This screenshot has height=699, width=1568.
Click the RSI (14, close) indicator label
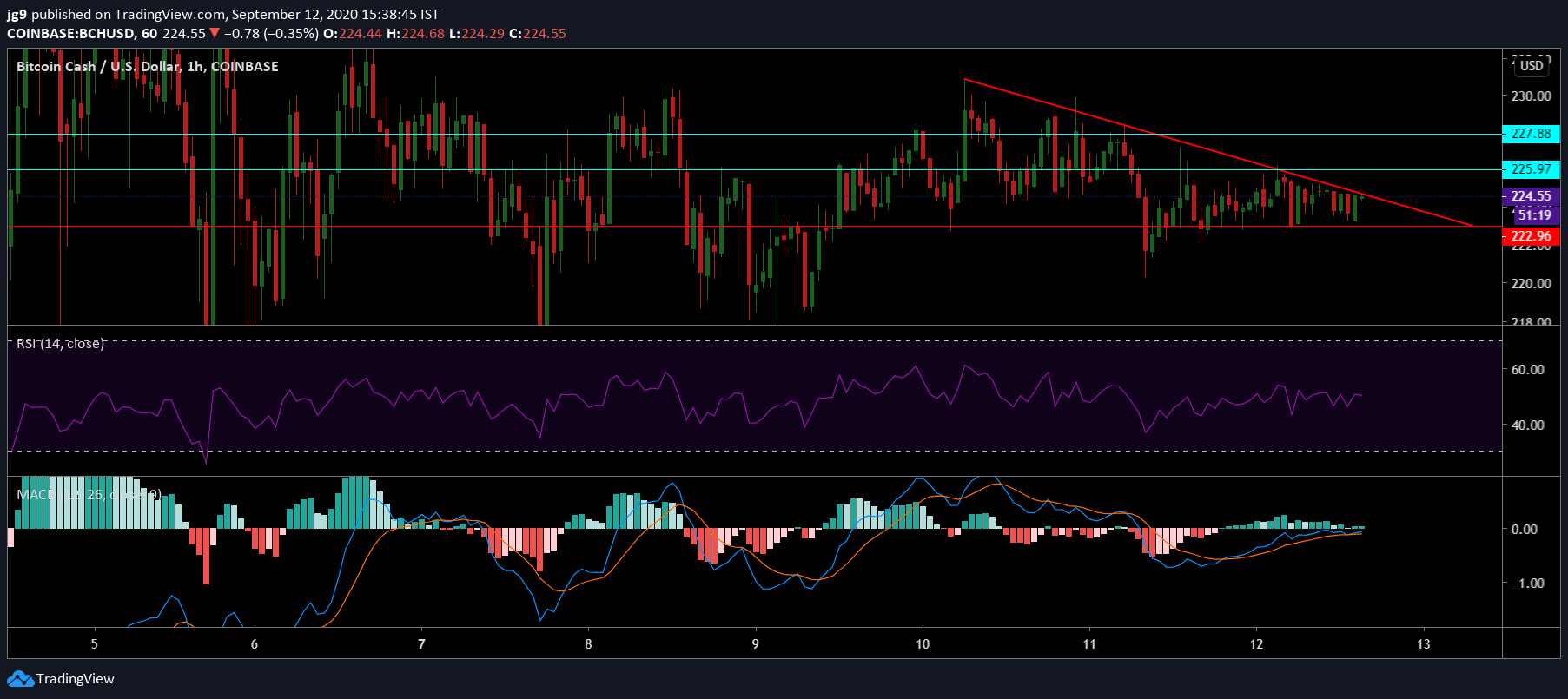pyautogui.click(x=60, y=344)
